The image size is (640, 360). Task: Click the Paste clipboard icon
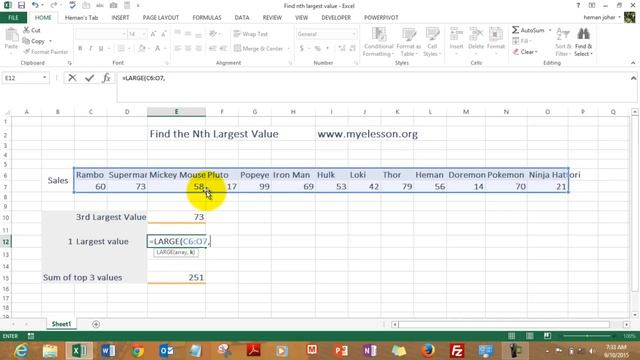click(11, 36)
